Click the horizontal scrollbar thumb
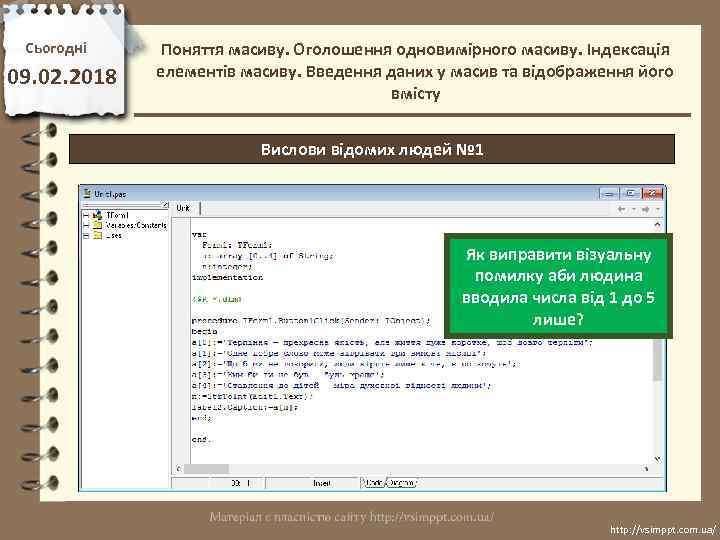720x540 pixels. (x=206, y=469)
